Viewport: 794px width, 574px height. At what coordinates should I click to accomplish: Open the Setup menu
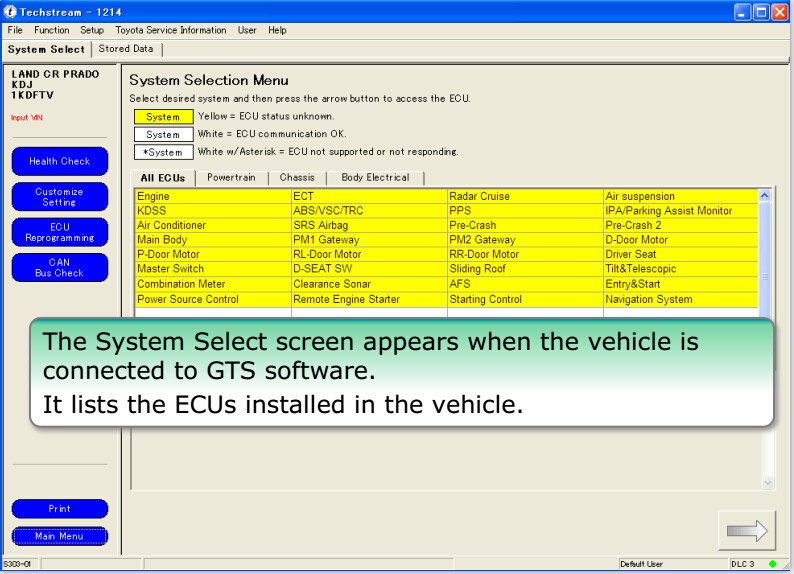[92, 31]
